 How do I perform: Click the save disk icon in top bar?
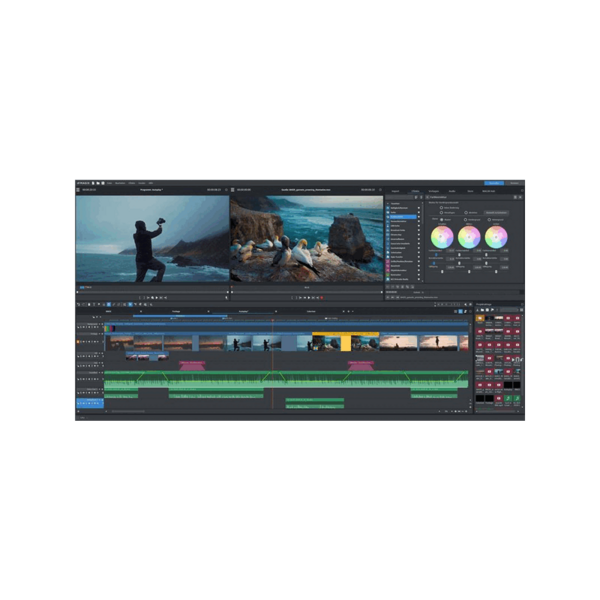[103, 183]
